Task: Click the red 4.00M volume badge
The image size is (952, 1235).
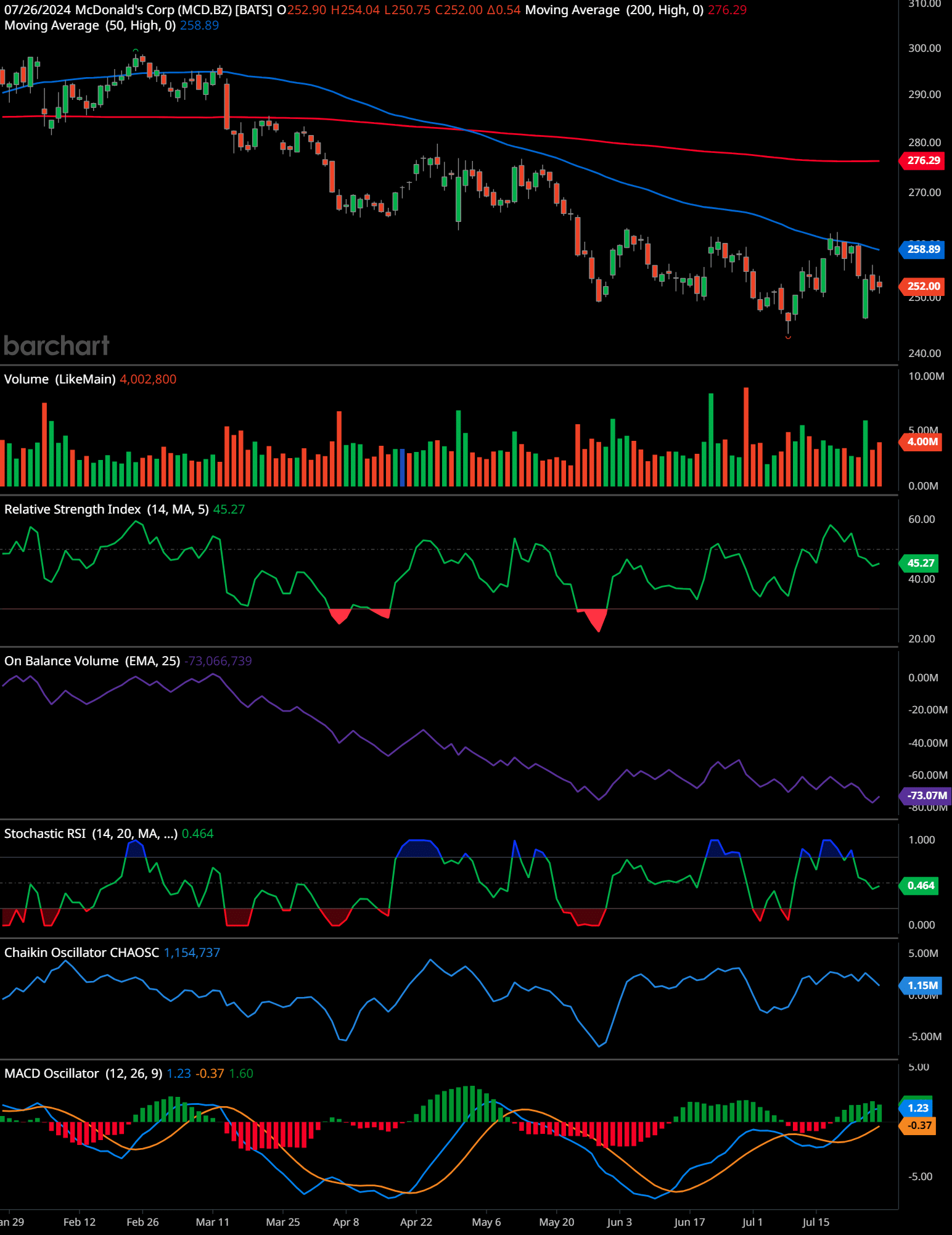Action: tap(922, 441)
